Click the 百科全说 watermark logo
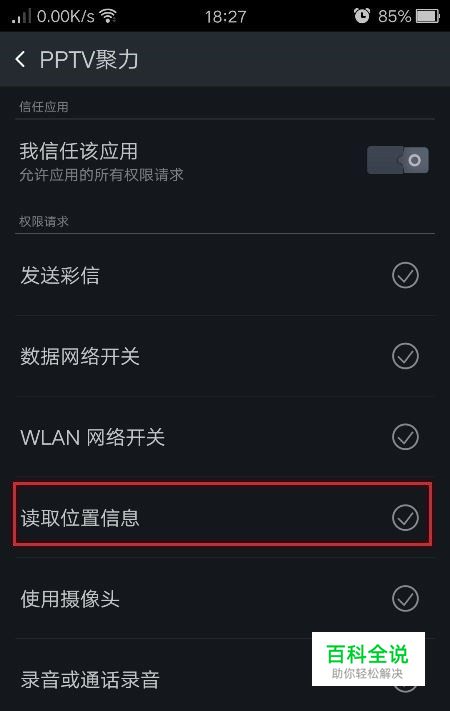The width and height of the screenshot is (450, 711). pyautogui.click(x=368, y=659)
